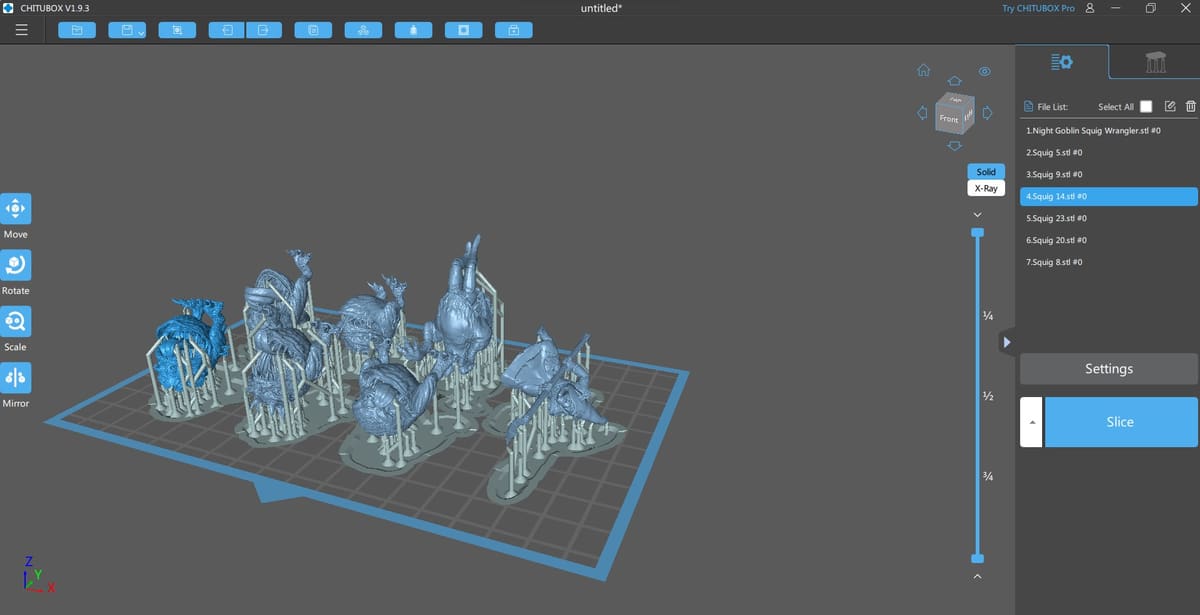
Task: Click the Dig Hole toolbar icon
Action: [x=513, y=30]
